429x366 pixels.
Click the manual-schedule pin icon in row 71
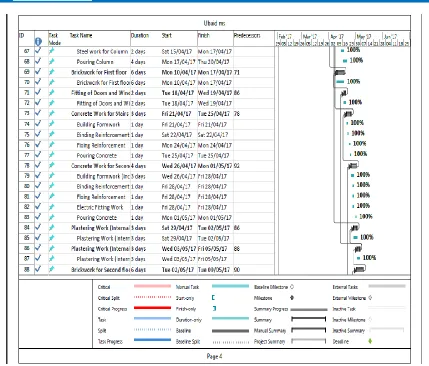[x=51, y=93]
